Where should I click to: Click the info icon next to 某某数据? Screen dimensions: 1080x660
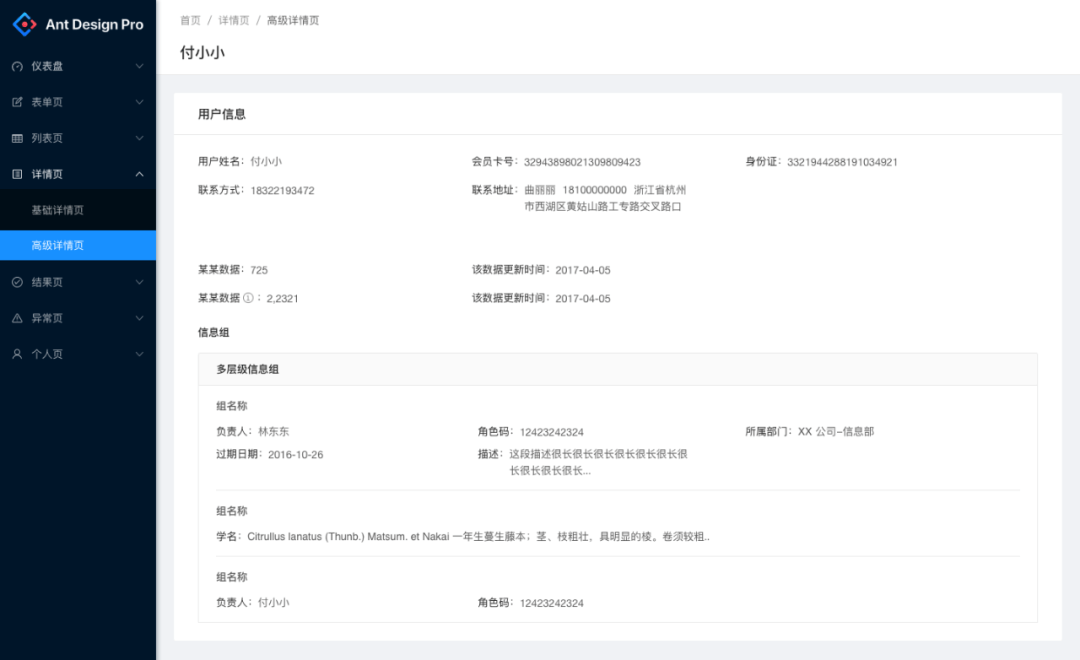[x=248, y=298]
